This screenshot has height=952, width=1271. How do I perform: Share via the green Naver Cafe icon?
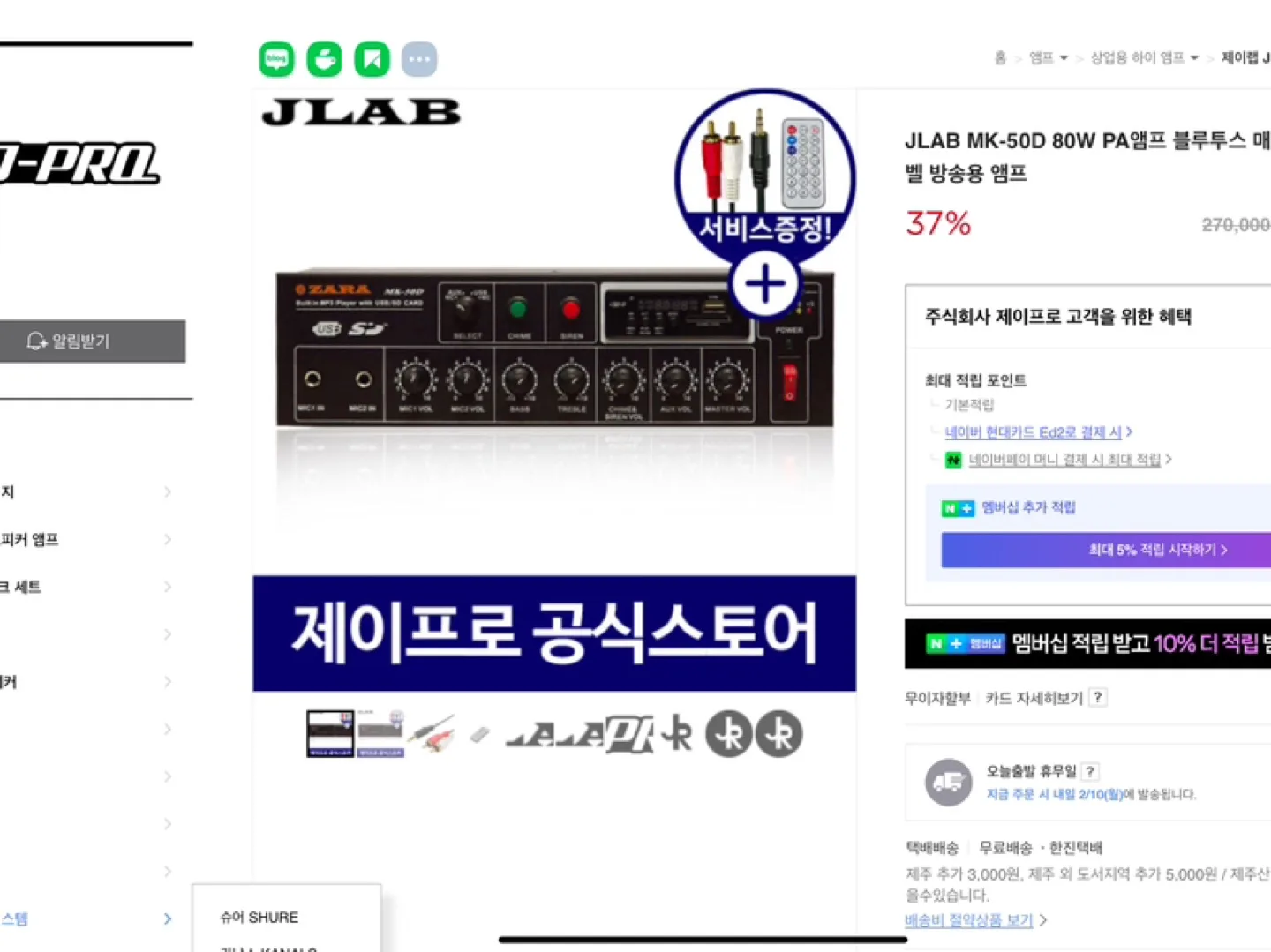[324, 59]
